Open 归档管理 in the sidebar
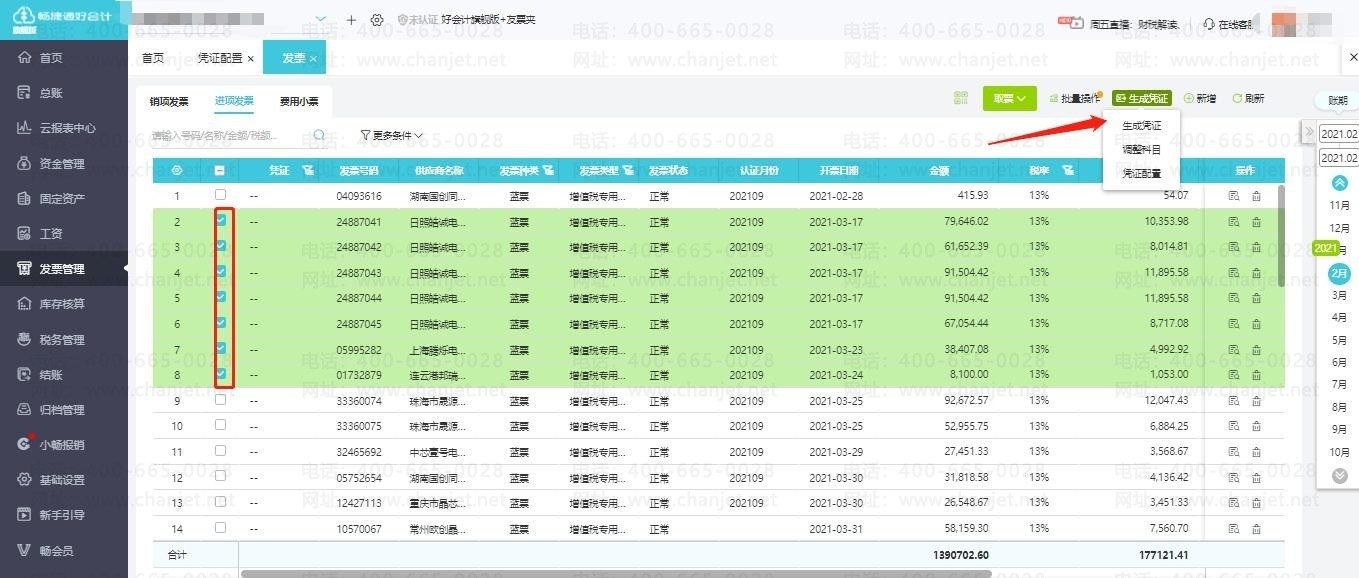Image resolution: width=1359 pixels, height=578 pixels. (x=64, y=409)
